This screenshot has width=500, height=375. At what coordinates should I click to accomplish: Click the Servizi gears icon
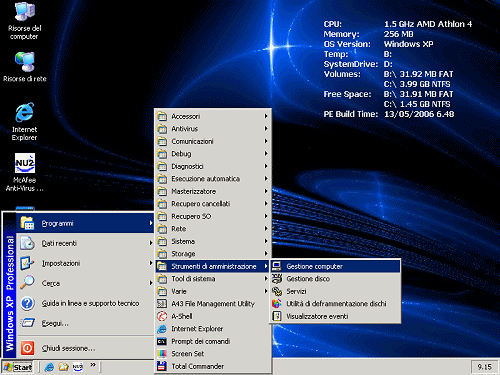coord(277,291)
